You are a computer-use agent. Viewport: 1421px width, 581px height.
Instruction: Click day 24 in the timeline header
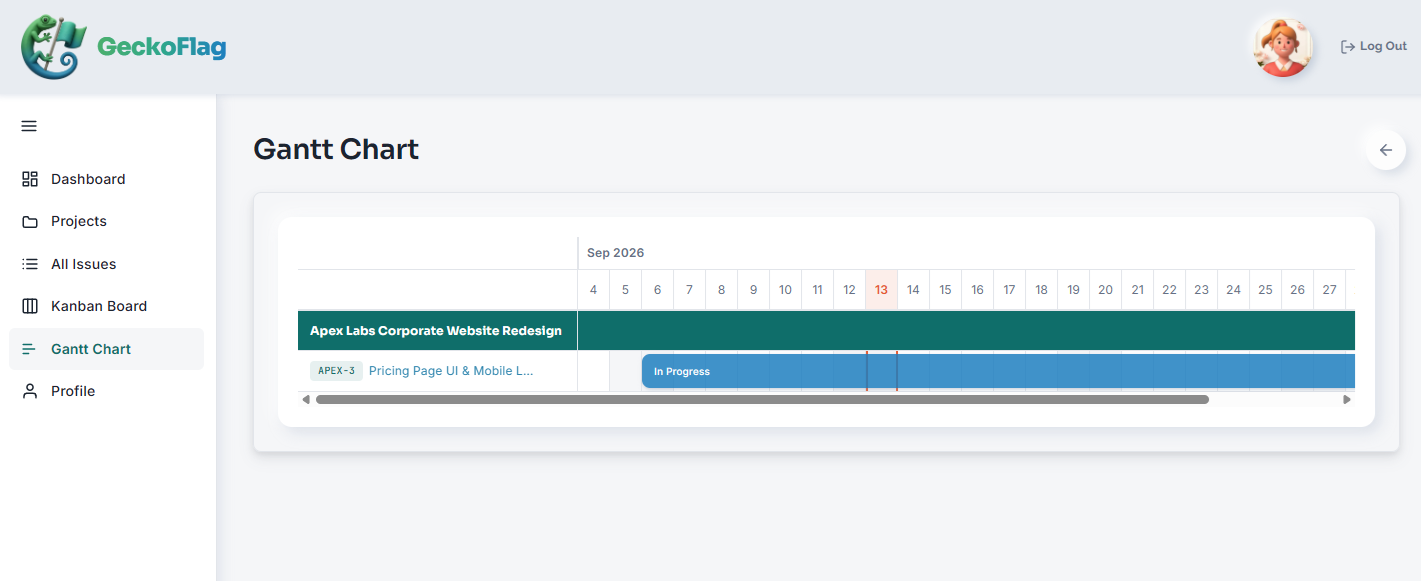(x=1233, y=290)
